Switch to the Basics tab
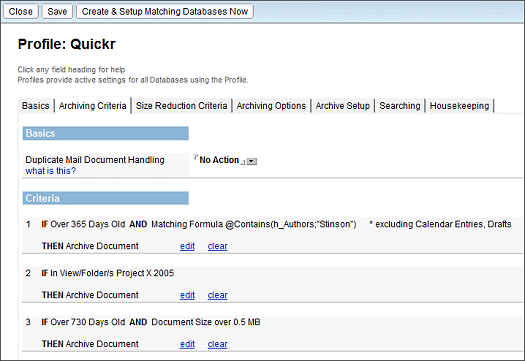This screenshot has height=361, width=525. tap(35, 106)
